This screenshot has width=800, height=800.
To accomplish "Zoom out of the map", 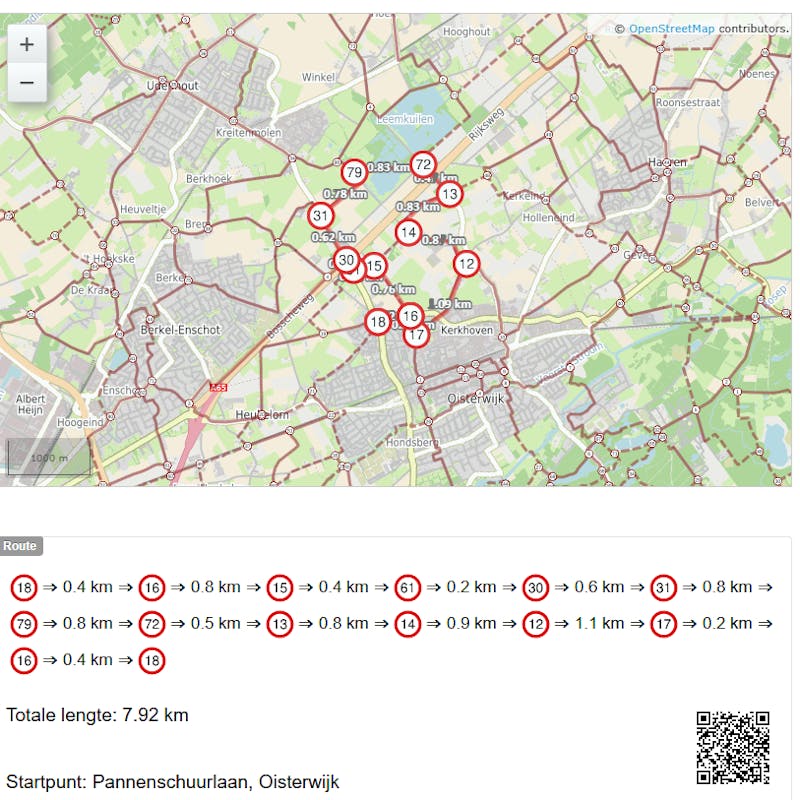I will 27,82.
